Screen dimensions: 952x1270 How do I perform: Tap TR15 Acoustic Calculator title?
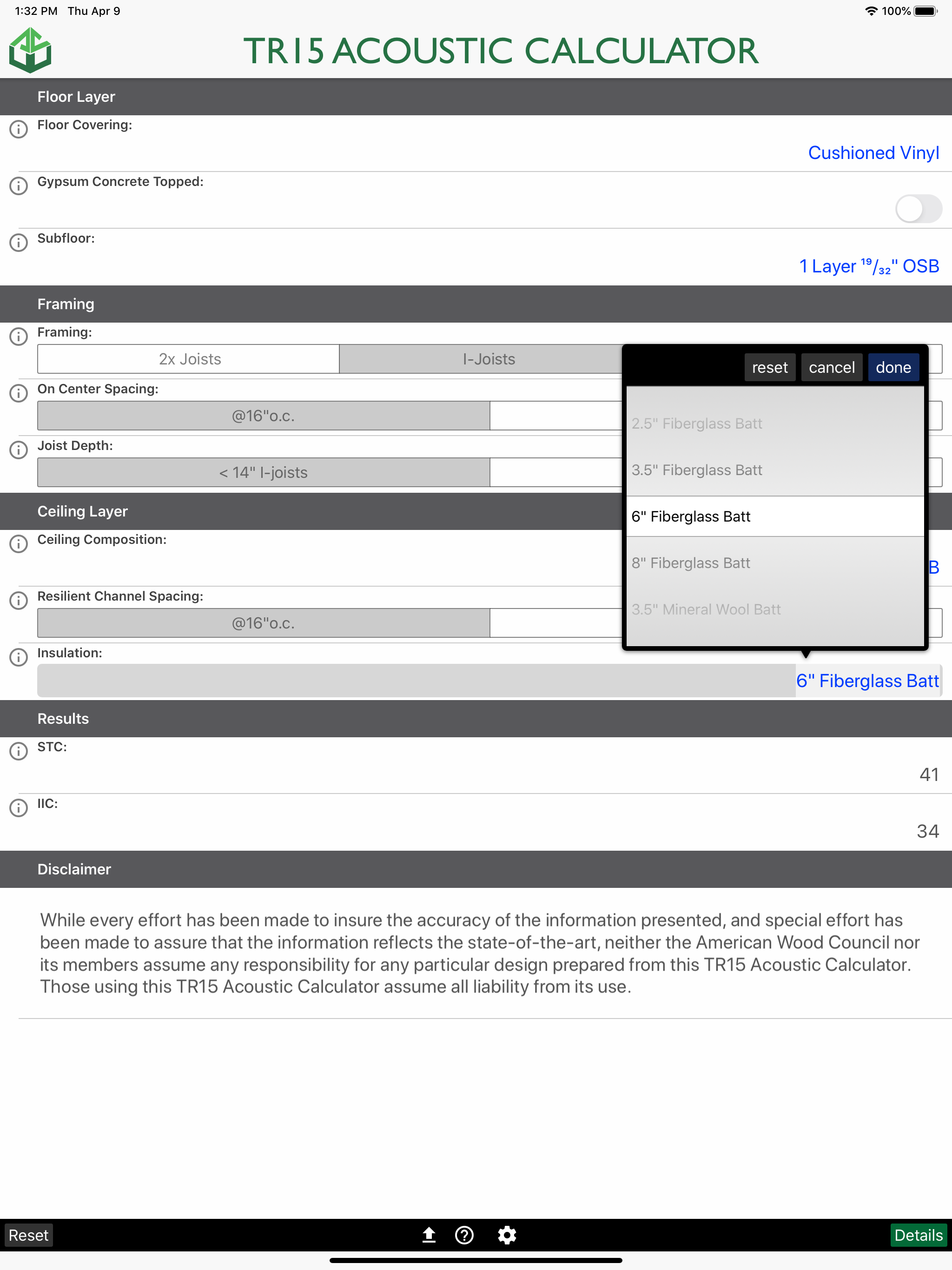pyautogui.click(x=501, y=51)
